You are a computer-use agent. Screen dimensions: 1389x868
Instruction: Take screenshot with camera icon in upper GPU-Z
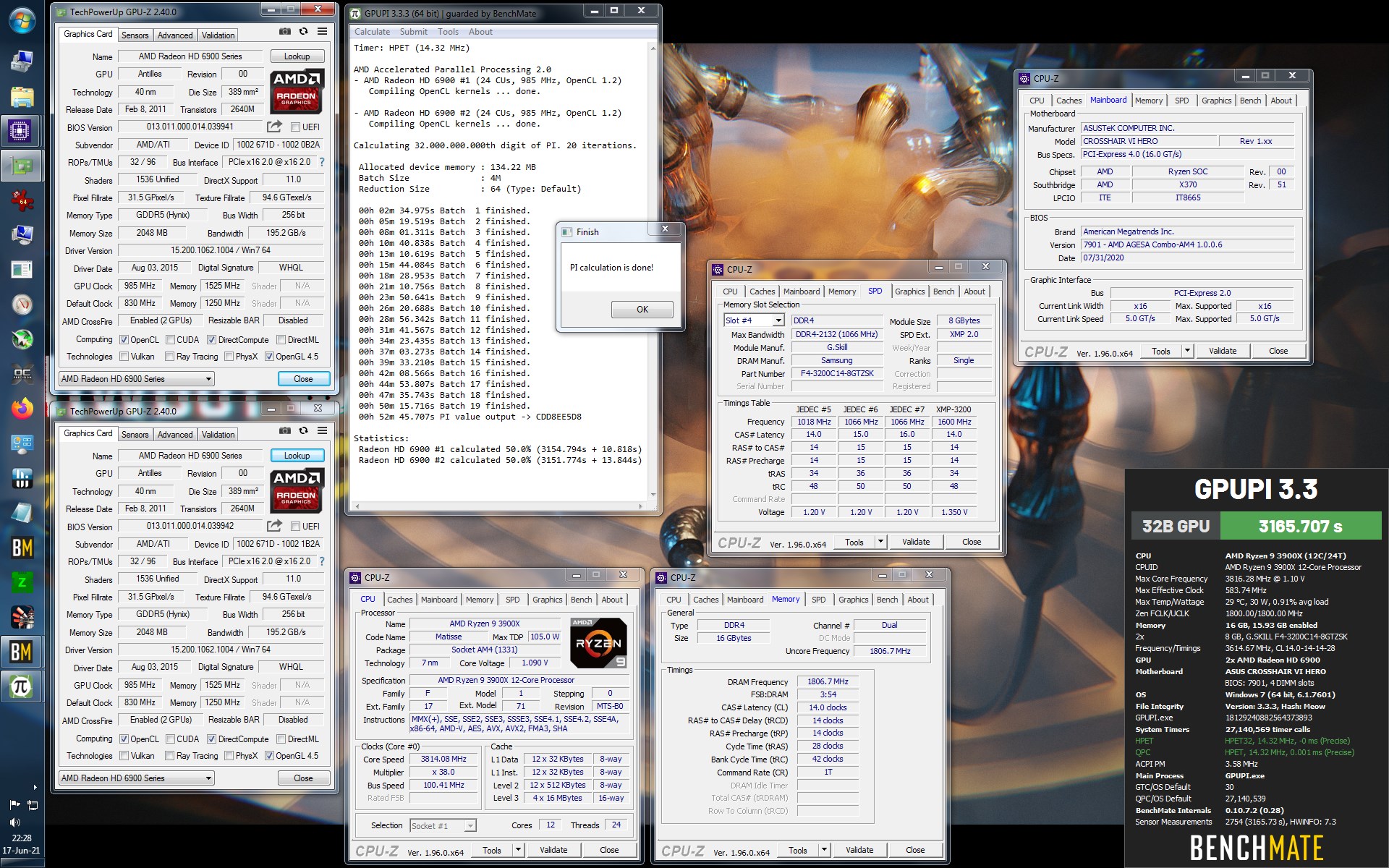click(285, 32)
